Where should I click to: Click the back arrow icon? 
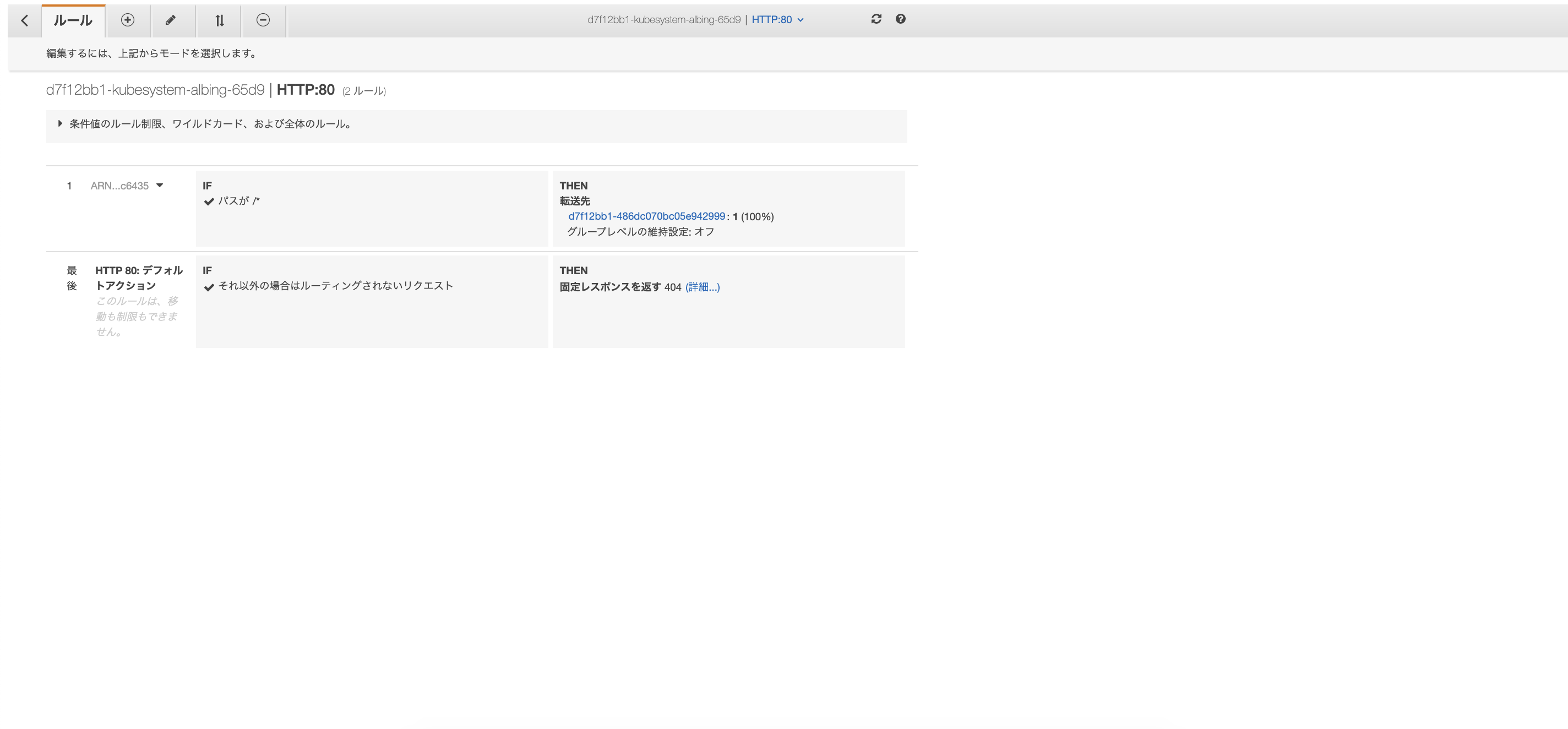tap(24, 21)
